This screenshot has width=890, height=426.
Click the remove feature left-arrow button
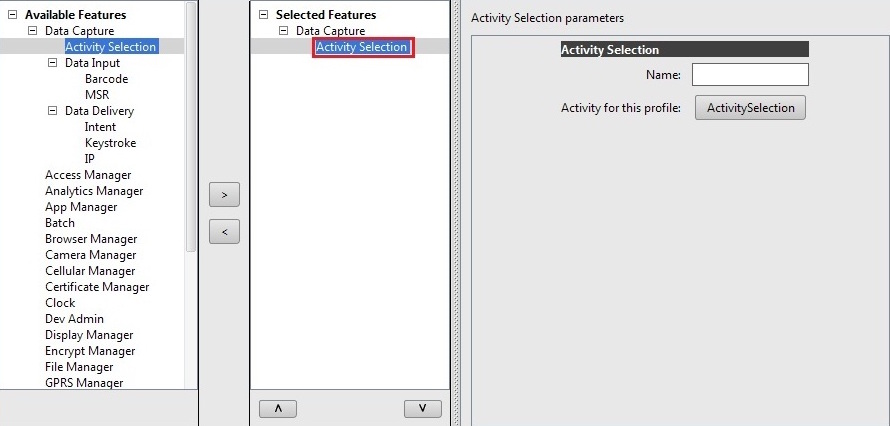[224, 232]
